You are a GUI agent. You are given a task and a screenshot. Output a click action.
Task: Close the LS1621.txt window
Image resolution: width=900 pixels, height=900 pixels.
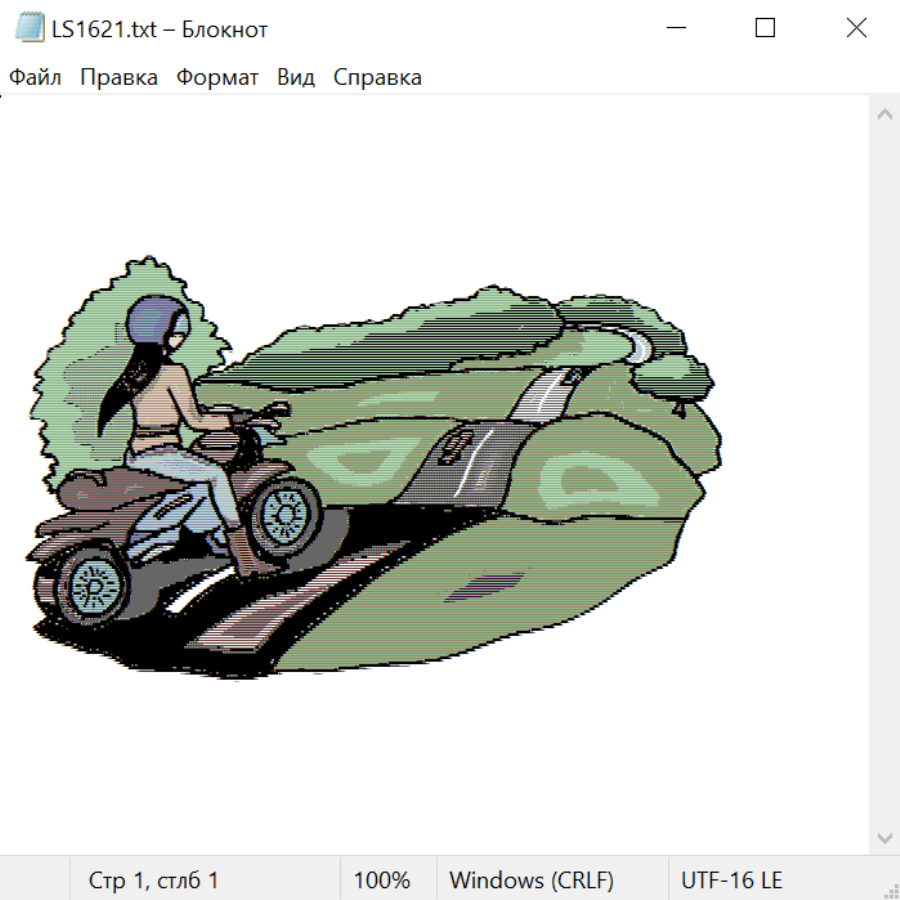(856, 28)
